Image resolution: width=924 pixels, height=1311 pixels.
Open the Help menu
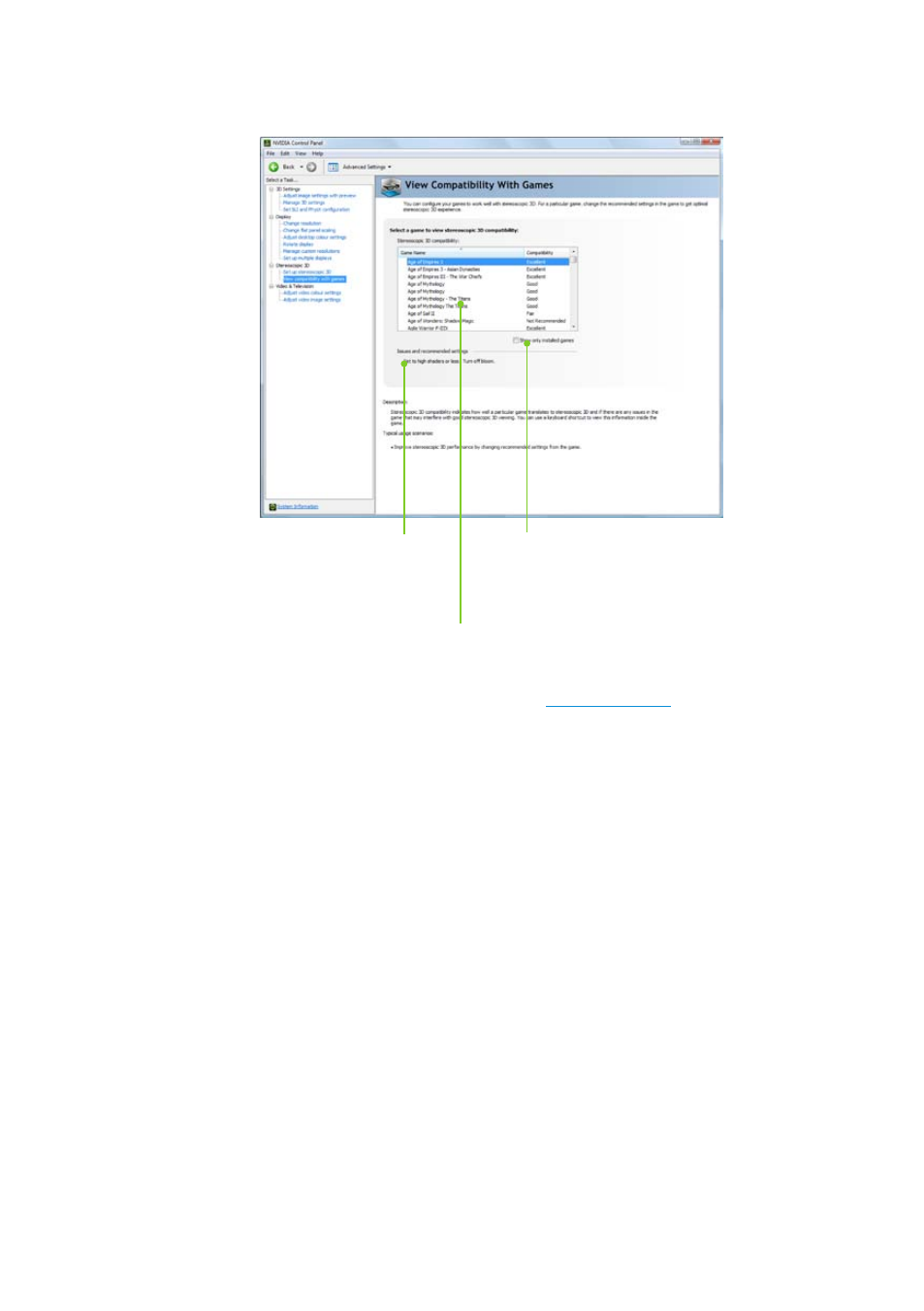(317, 153)
